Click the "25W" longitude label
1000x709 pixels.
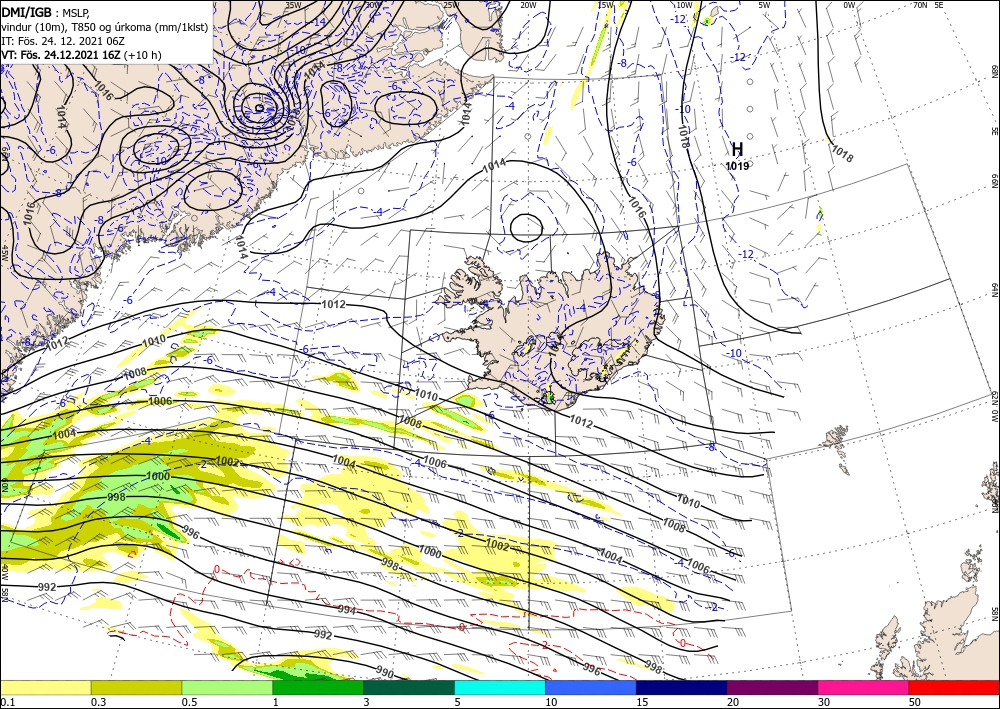(451, 5)
